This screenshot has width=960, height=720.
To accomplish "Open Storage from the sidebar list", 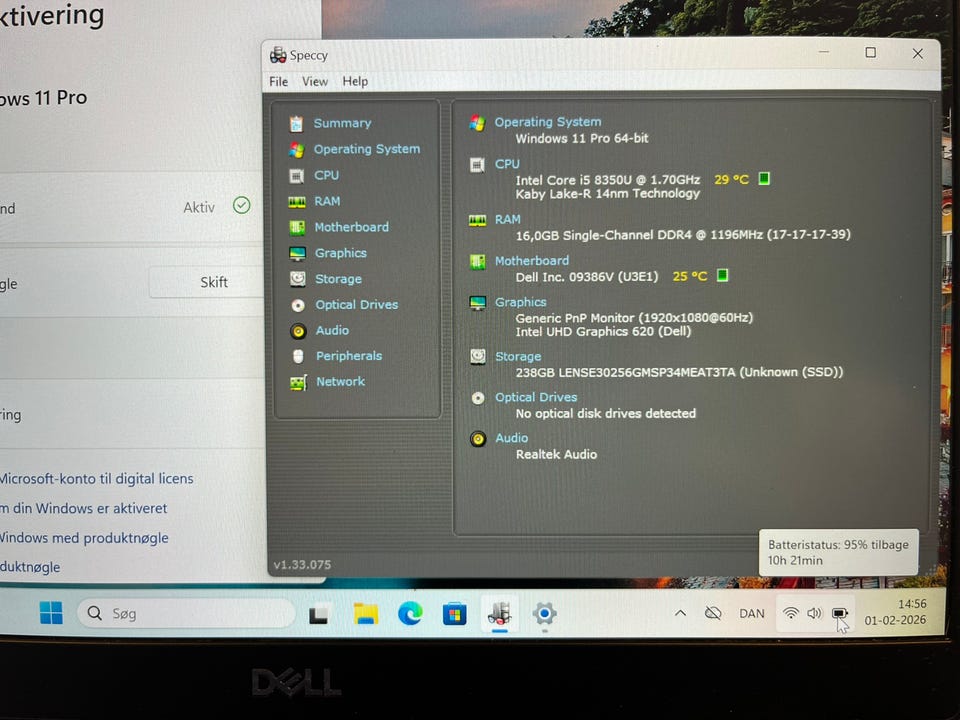I will pyautogui.click(x=338, y=279).
